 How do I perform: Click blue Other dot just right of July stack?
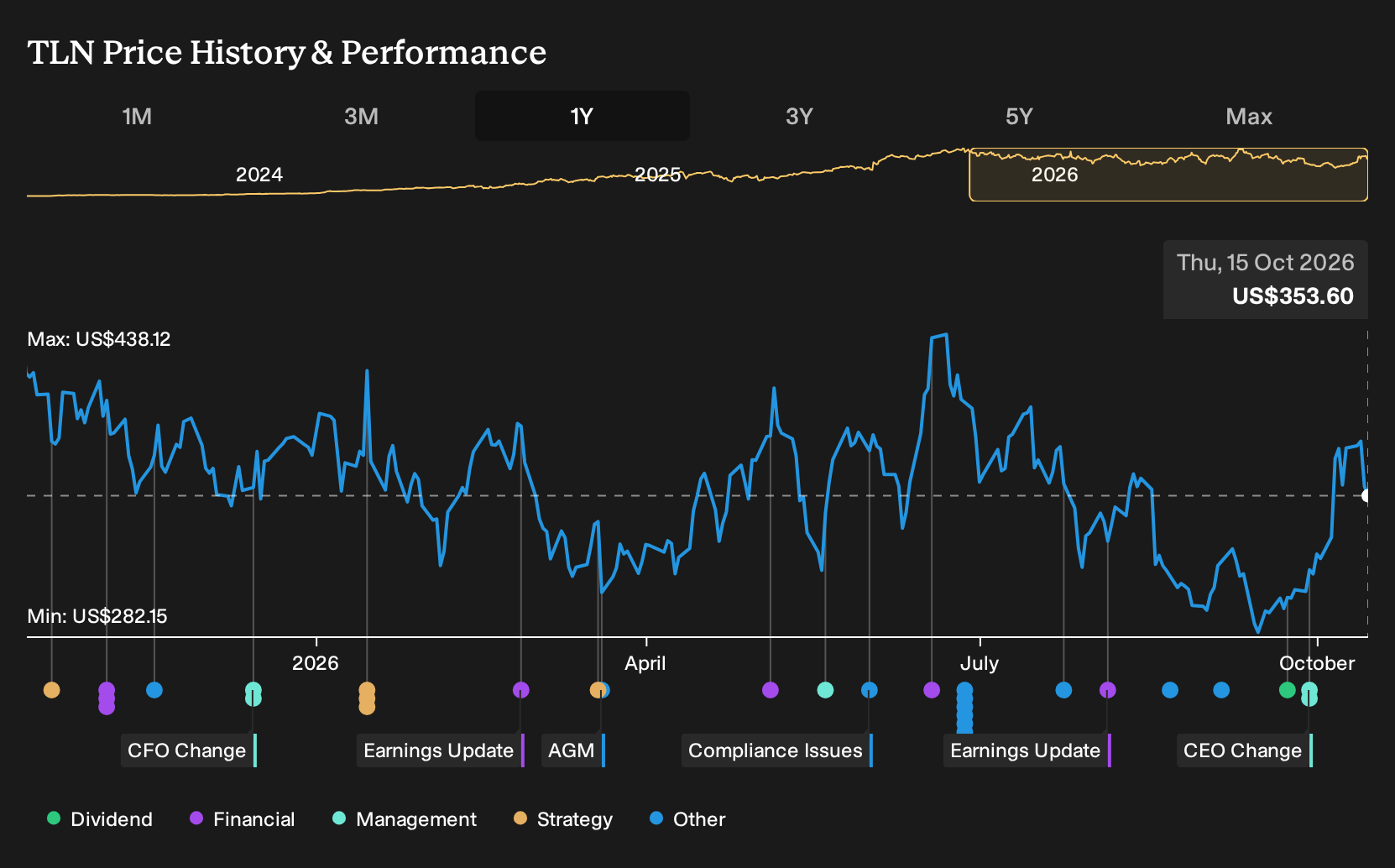pos(1064,690)
